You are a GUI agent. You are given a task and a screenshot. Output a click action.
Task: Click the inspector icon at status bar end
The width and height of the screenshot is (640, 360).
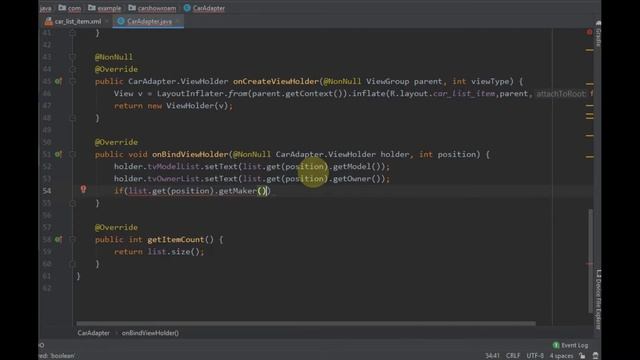[x=596, y=356]
